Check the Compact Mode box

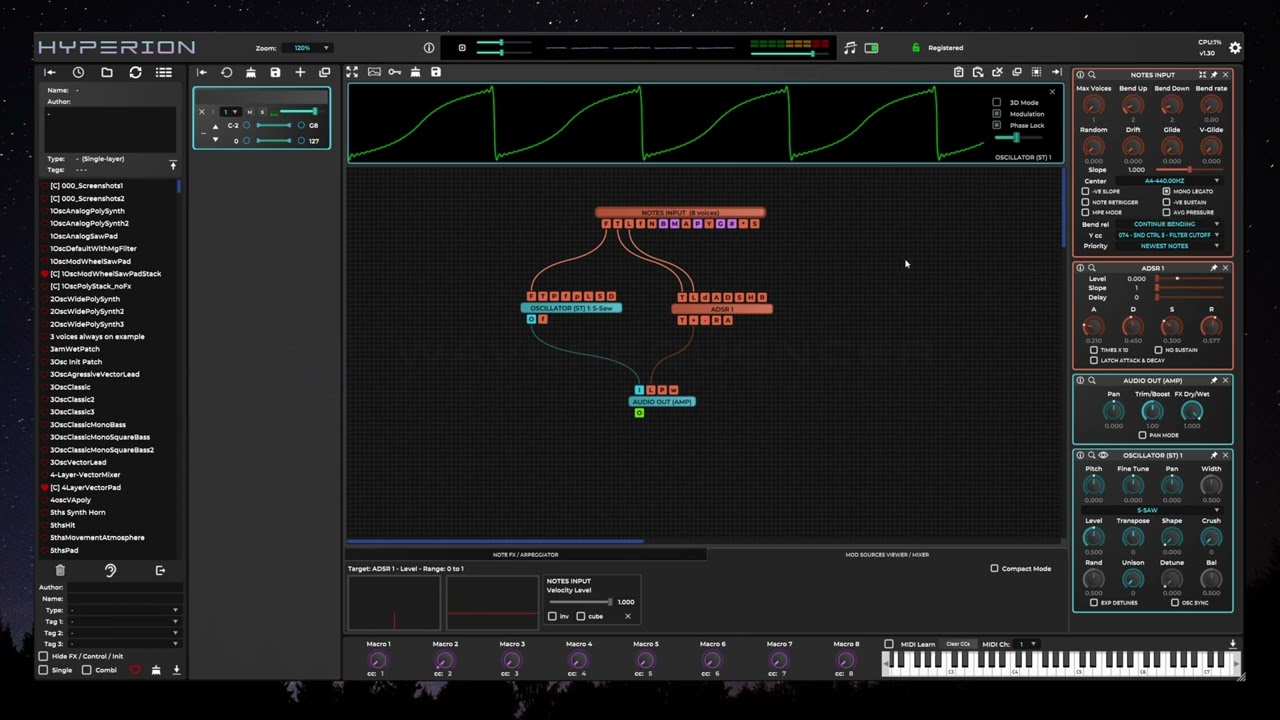coord(994,568)
